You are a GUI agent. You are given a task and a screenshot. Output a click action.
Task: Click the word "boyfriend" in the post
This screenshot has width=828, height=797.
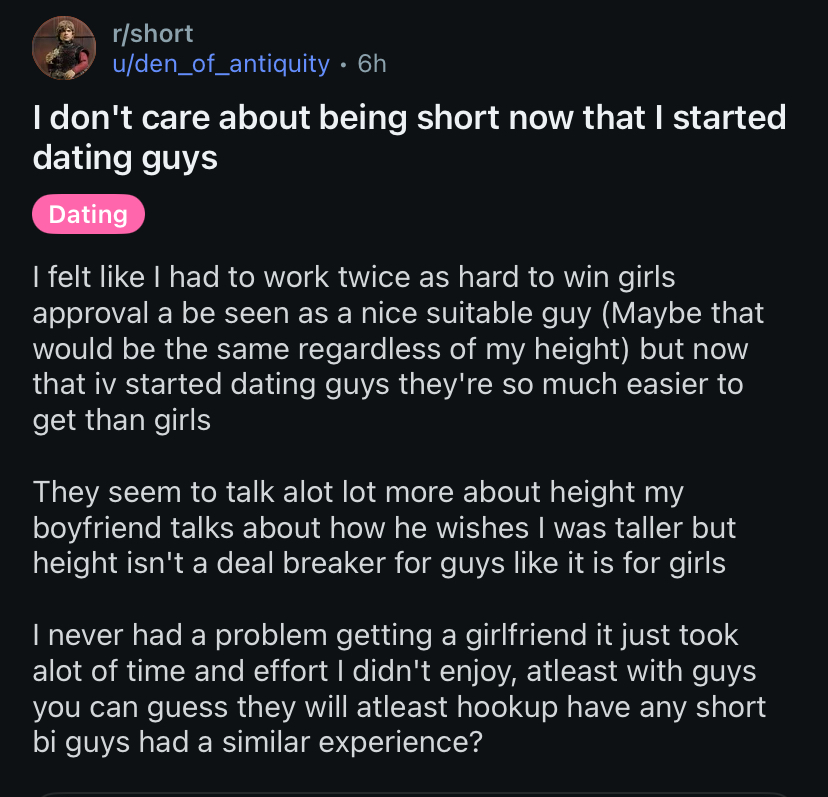(97, 528)
